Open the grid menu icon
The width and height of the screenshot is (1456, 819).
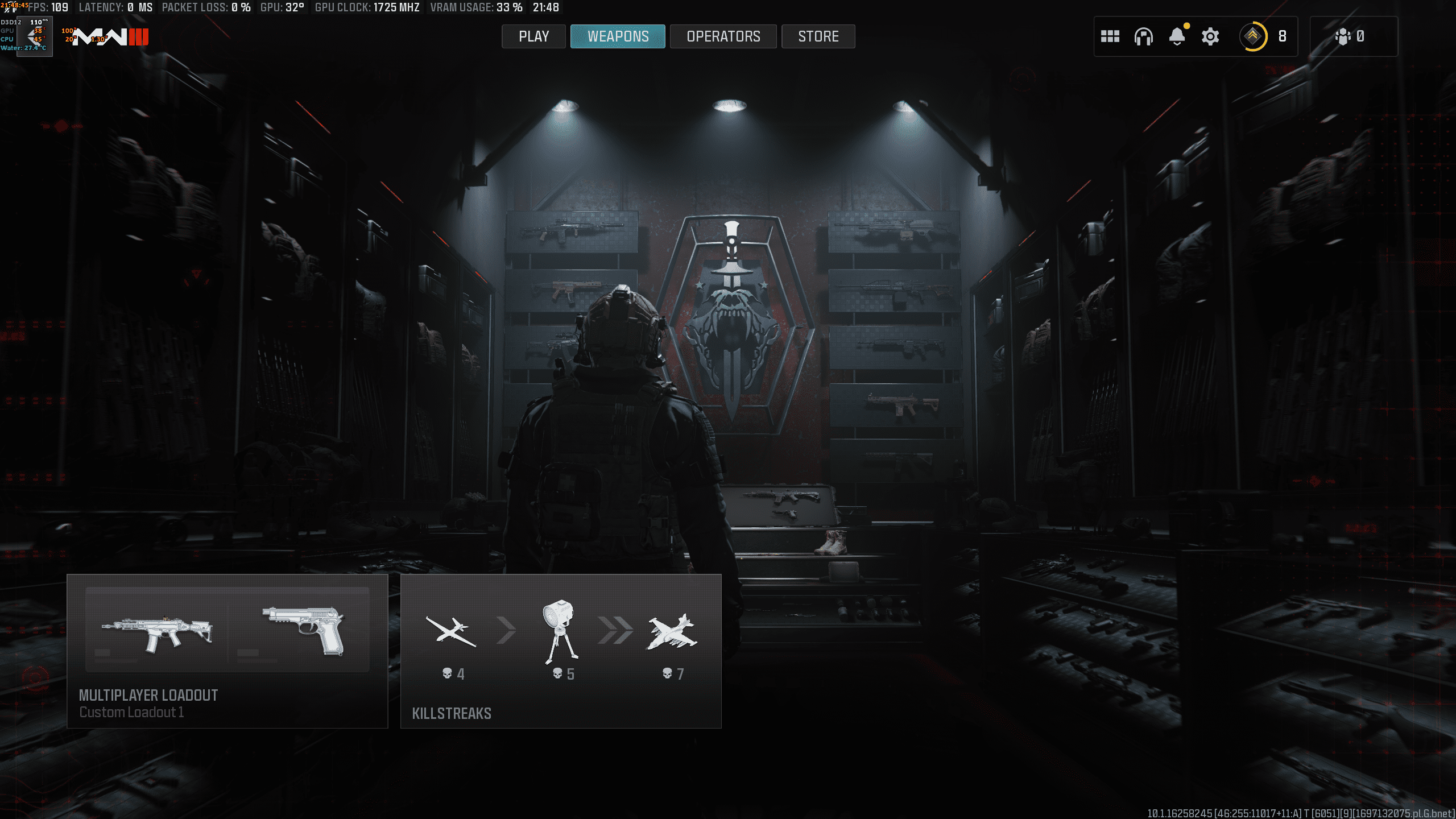coord(1110,36)
